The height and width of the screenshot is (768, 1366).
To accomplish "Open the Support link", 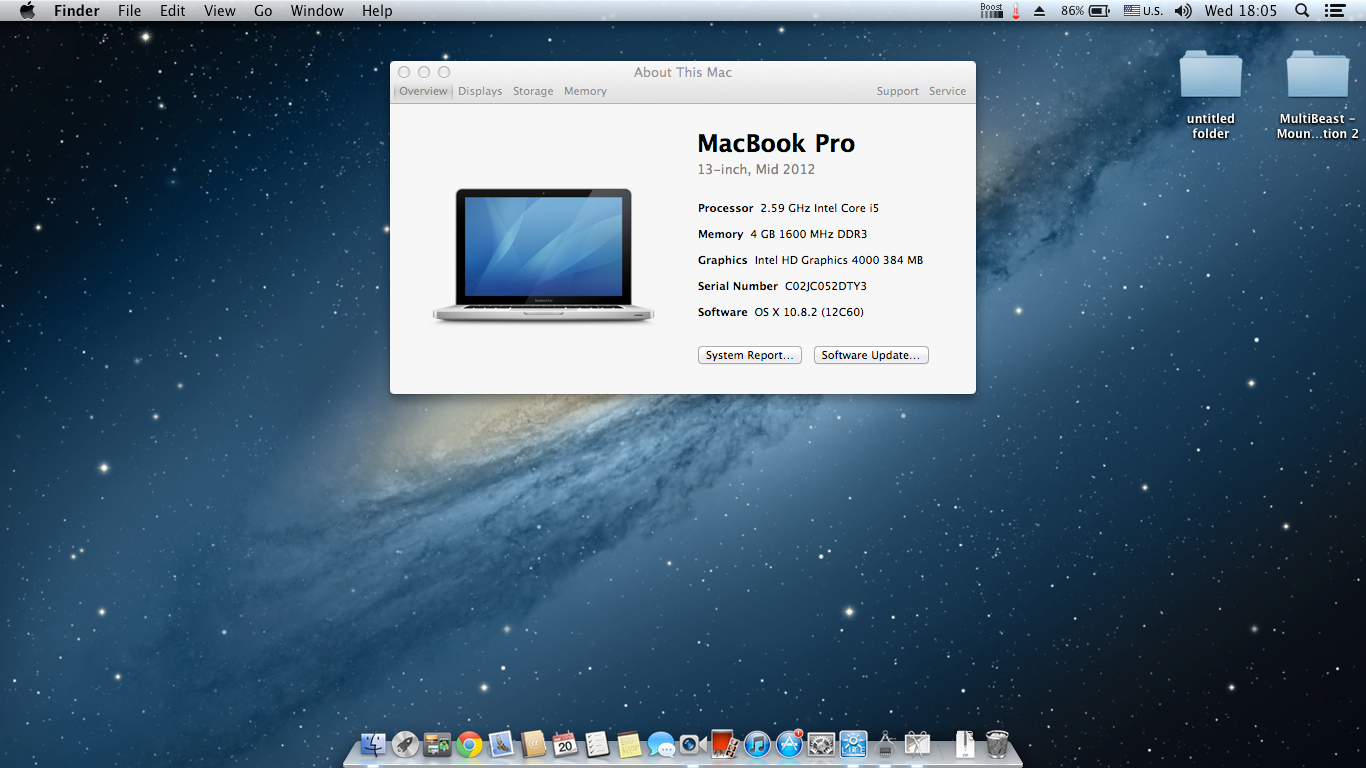I will pyautogui.click(x=898, y=91).
